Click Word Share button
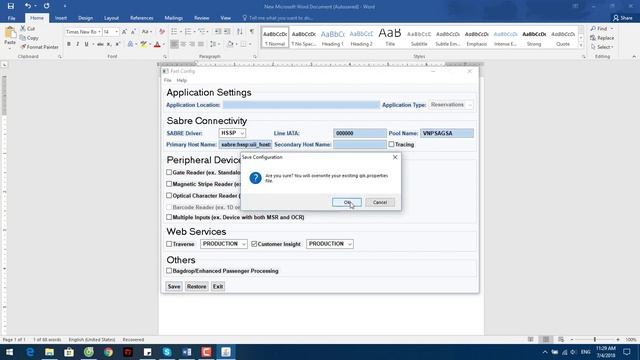 point(622,18)
